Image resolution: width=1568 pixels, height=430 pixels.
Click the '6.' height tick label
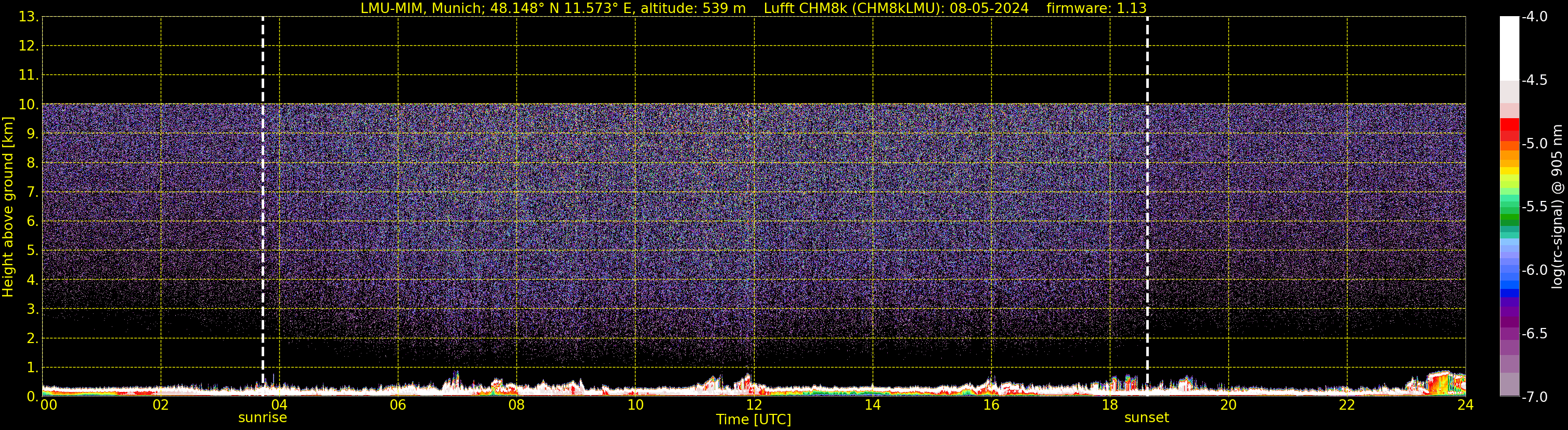pyautogui.click(x=32, y=222)
